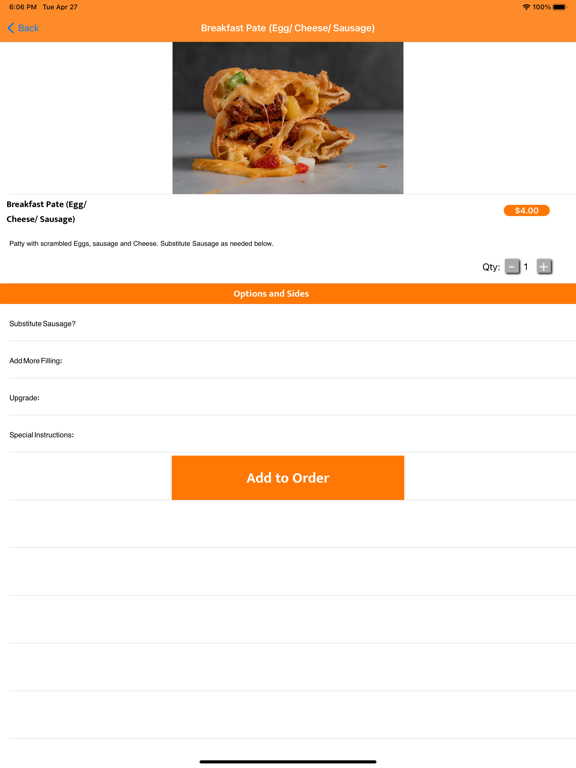576x768 pixels.
Task: Tap the home indicator bar at bottom
Action: pyautogui.click(x=288, y=762)
